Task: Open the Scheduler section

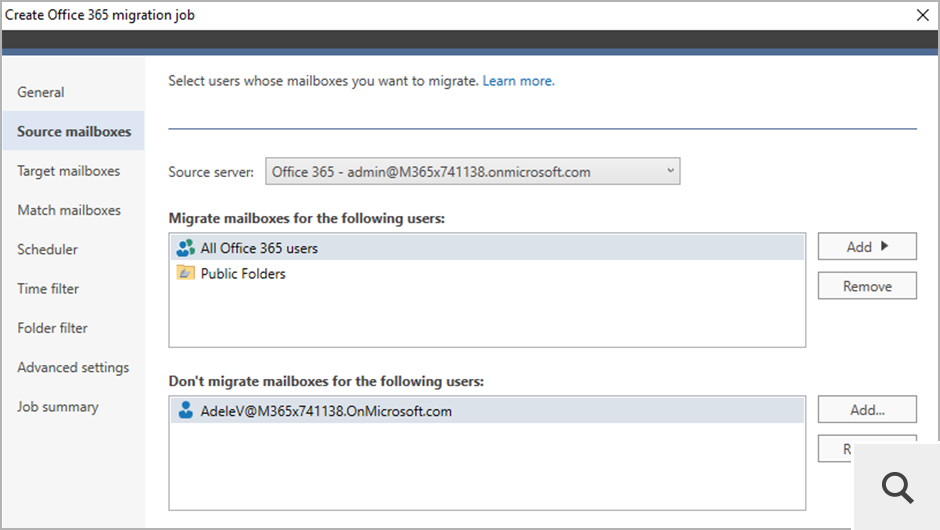Action: coord(47,249)
